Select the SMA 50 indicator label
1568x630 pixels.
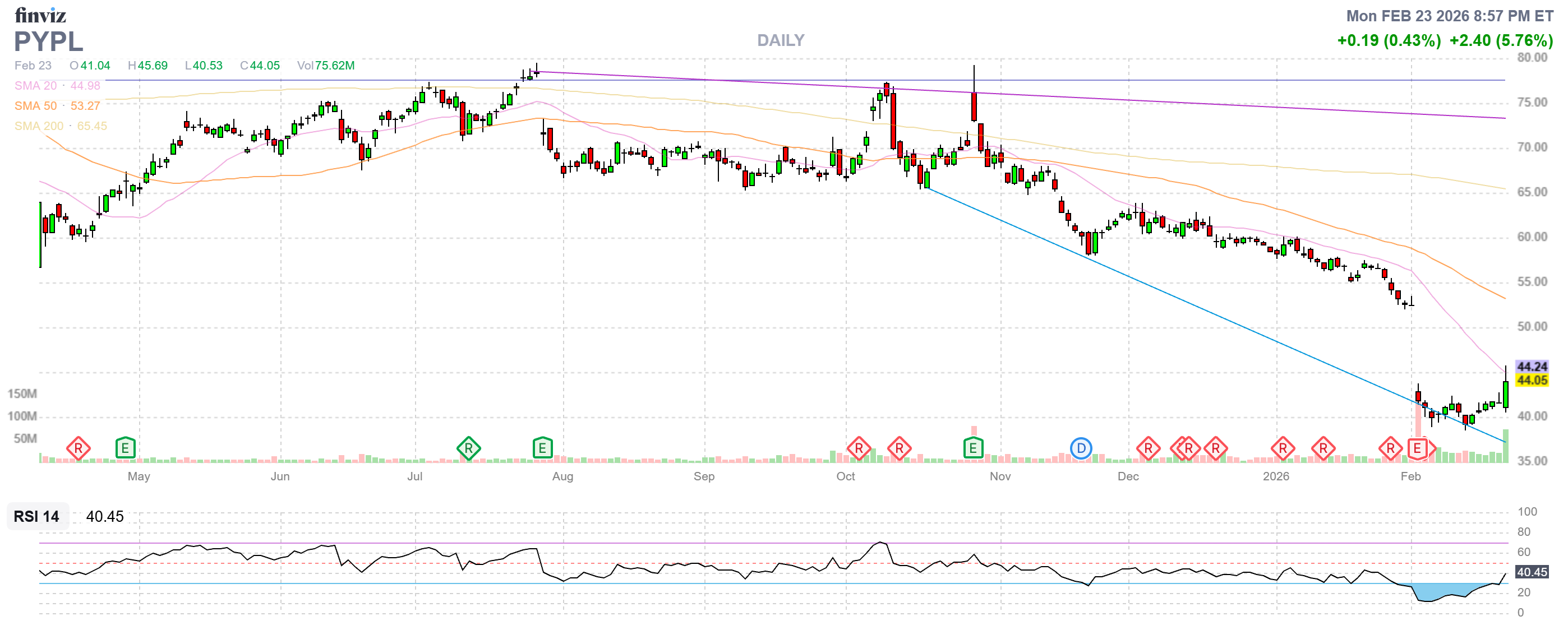pyautogui.click(x=35, y=106)
